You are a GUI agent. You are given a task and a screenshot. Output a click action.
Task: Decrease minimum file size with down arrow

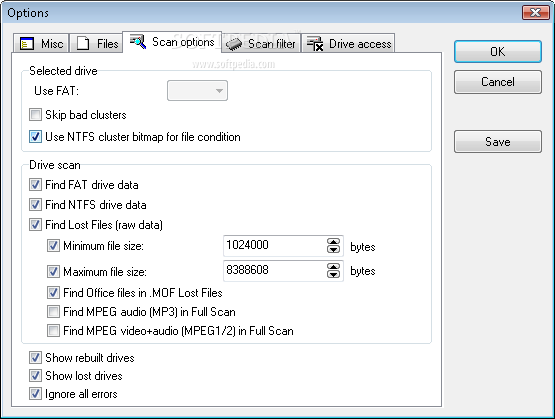[333, 249]
